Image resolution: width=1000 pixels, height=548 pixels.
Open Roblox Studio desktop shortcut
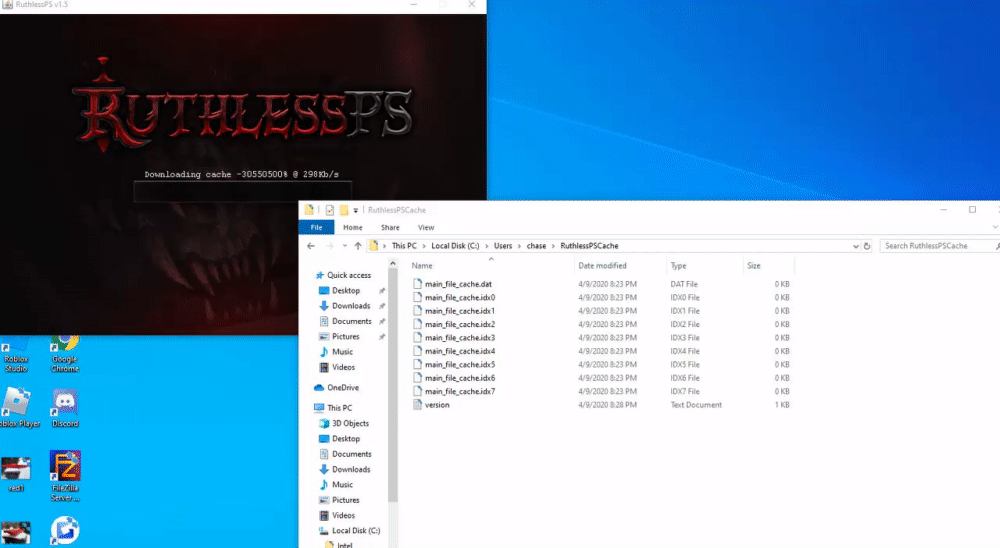[x=16, y=354]
